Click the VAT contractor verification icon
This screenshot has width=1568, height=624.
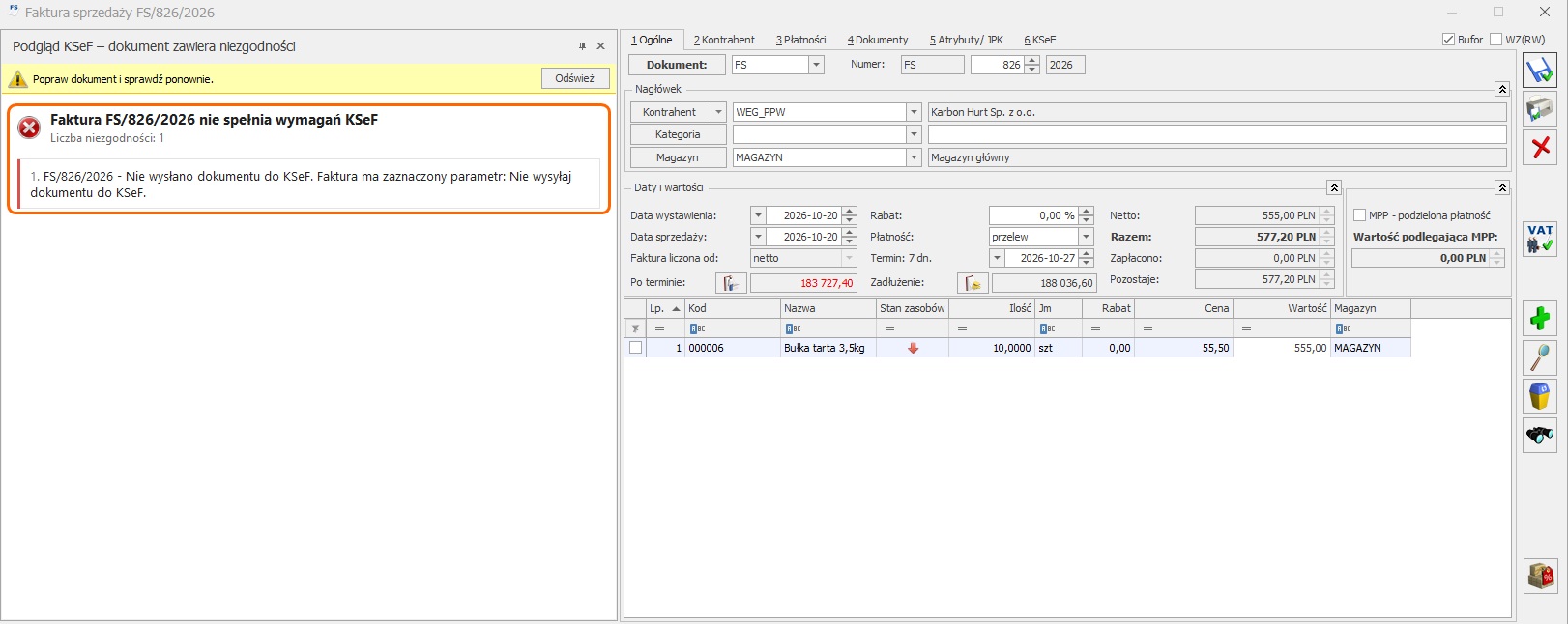1540,239
